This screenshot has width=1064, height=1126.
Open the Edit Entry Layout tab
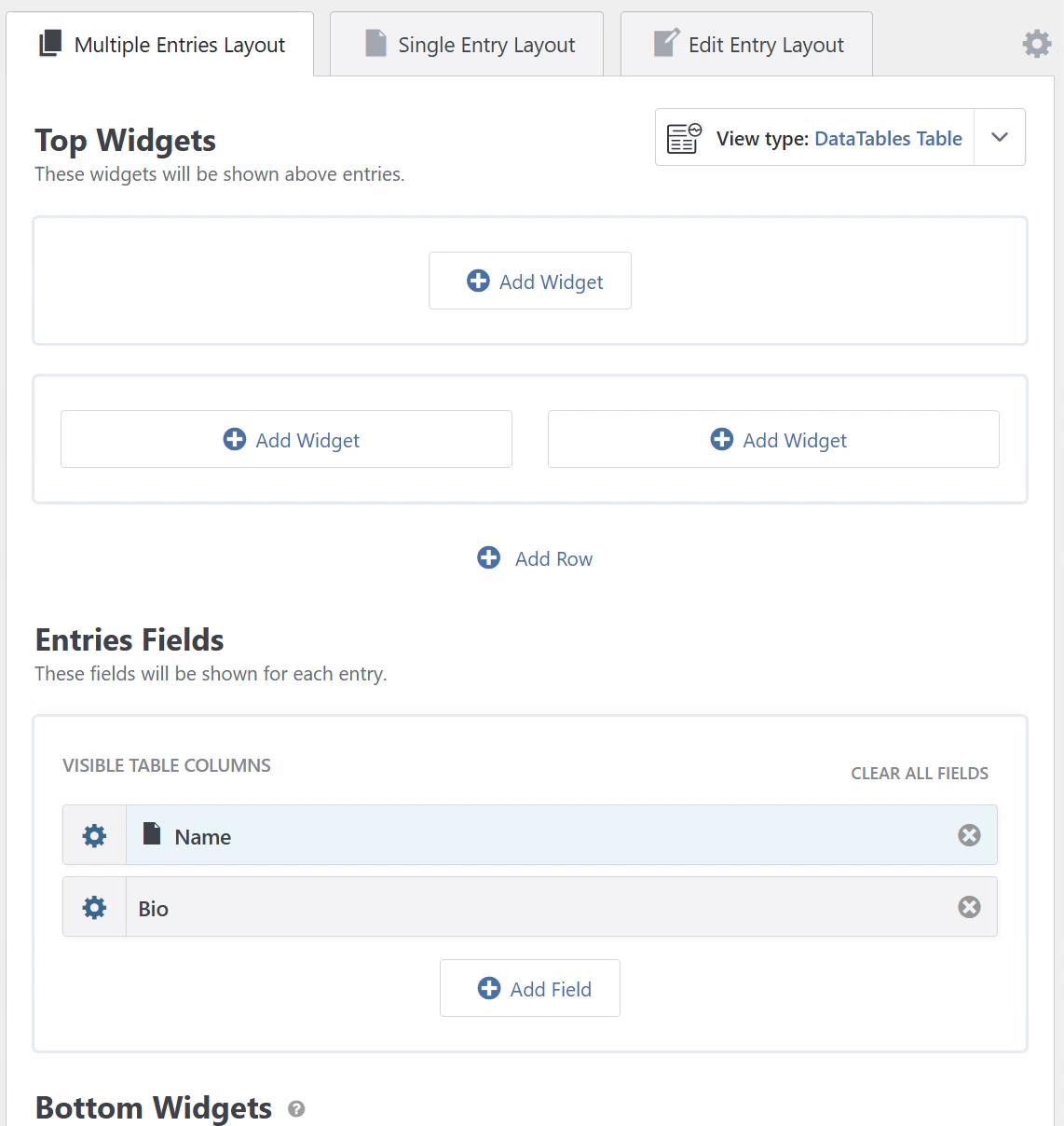(x=747, y=45)
